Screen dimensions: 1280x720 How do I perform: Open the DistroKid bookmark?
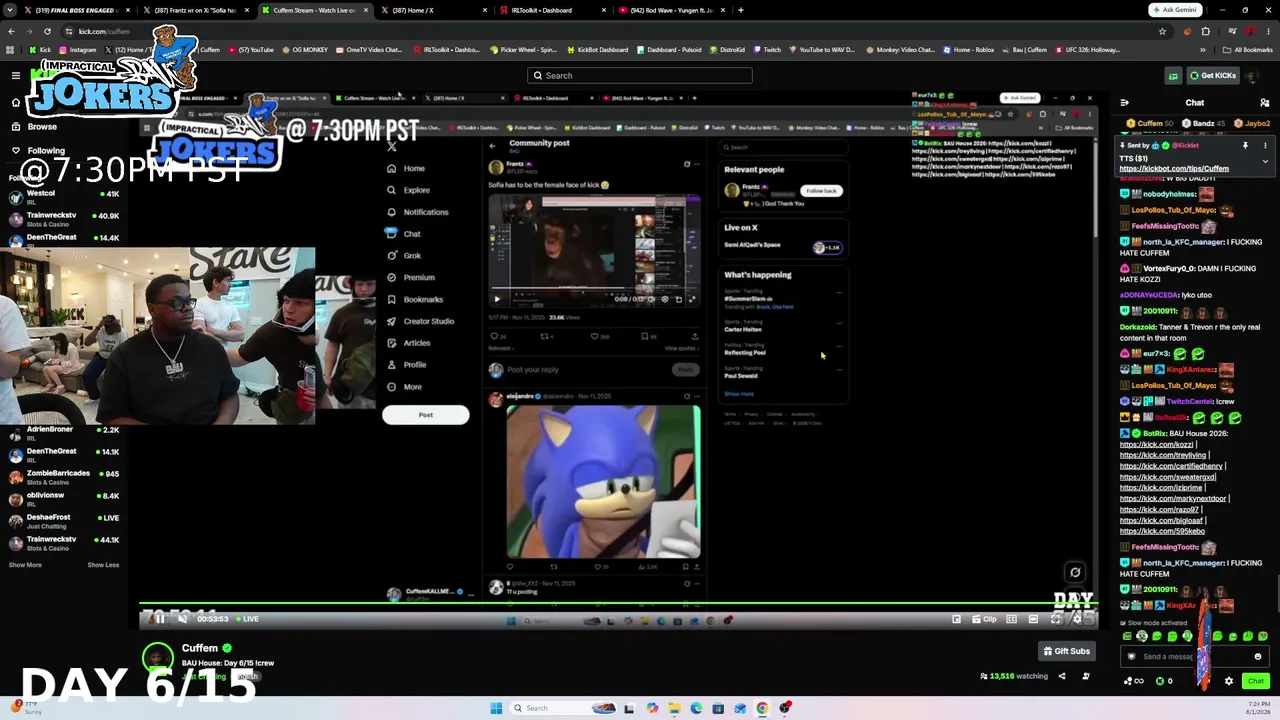[727, 50]
